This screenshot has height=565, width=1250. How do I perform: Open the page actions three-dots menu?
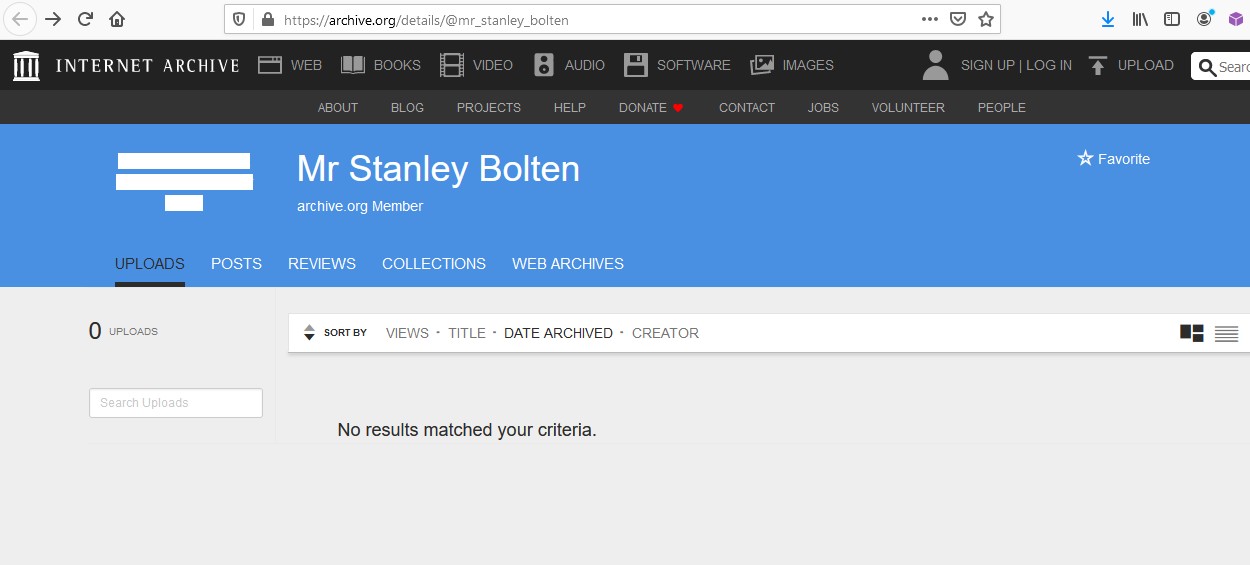click(x=930, y=19)
